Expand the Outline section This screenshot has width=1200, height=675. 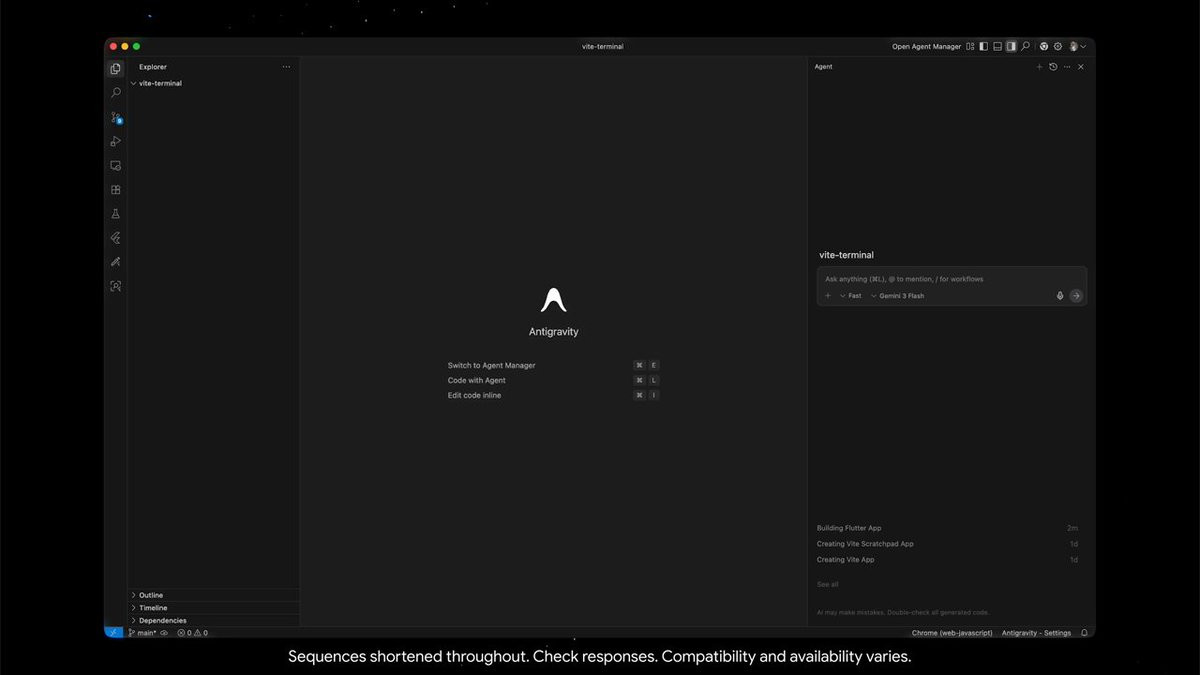214,595
